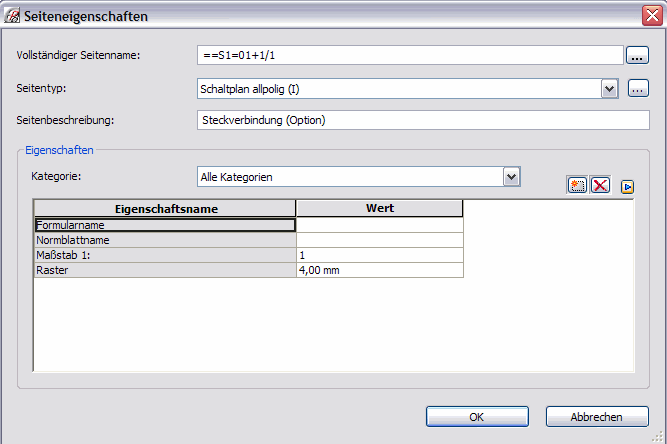Viewport: 667px width, 444px height.
Task: Expand the Seitentyp dropdown arrow
Action: click(610, 89)
